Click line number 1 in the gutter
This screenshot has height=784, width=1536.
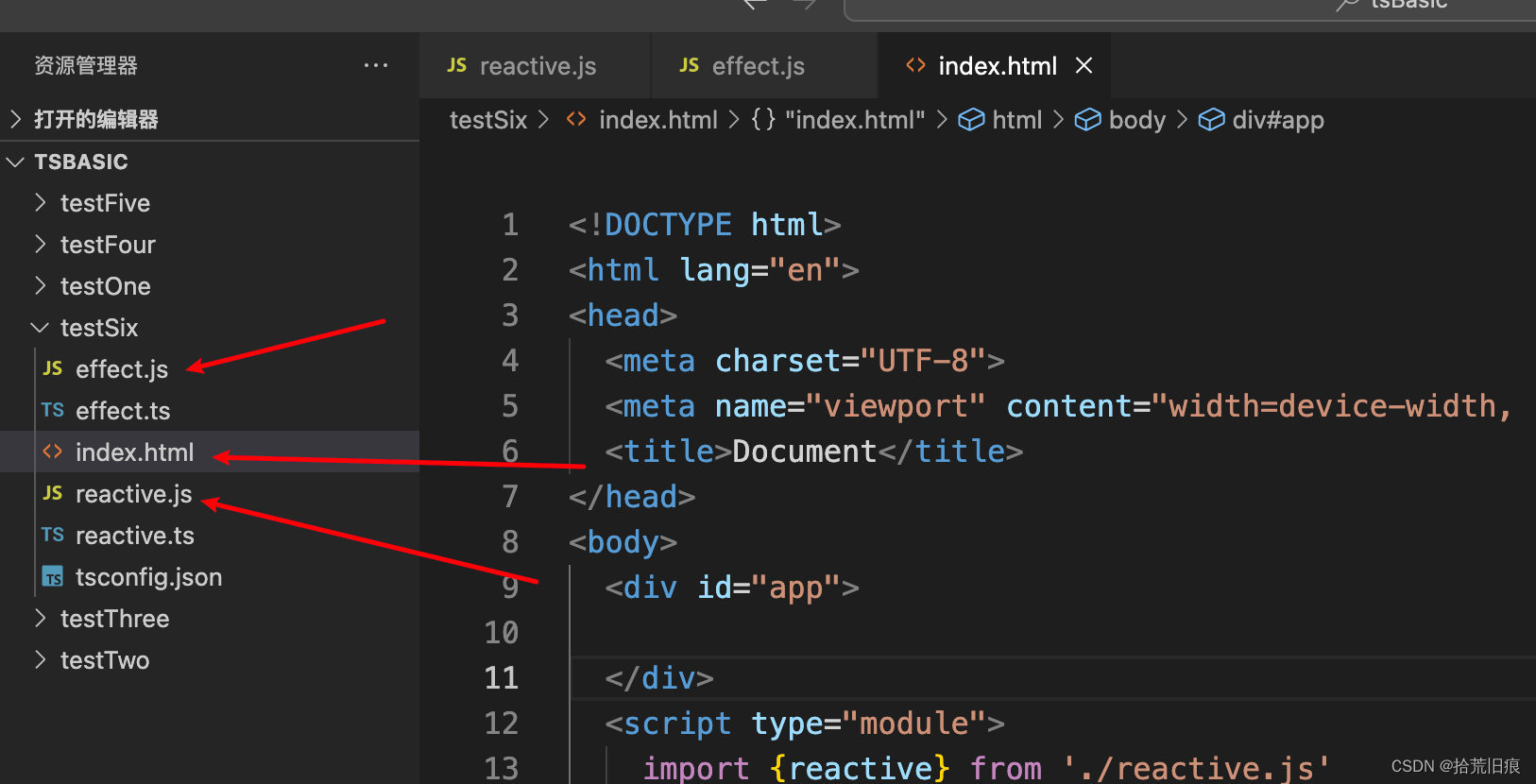(510, 225)
